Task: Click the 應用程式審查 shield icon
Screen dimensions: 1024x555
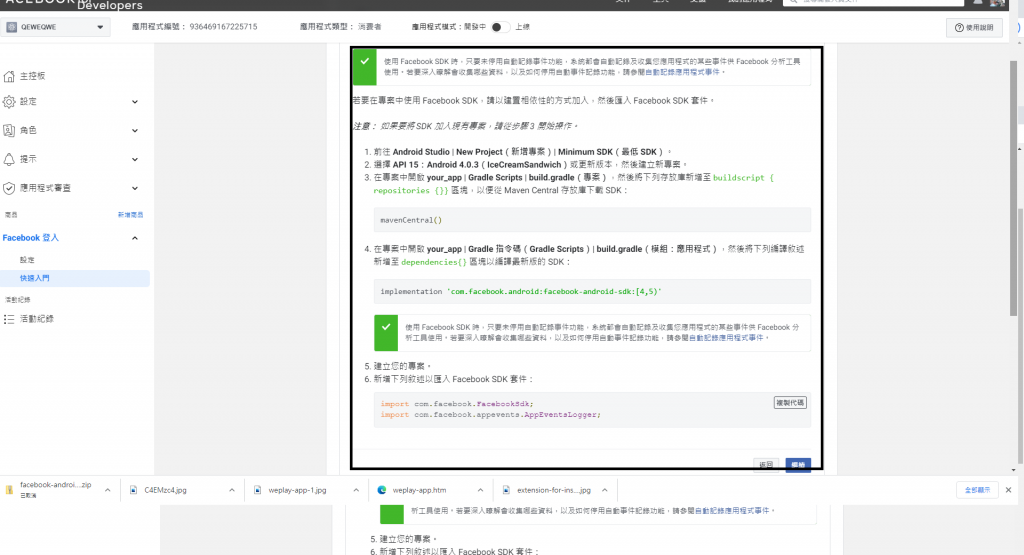Action: tap(9, 188)
